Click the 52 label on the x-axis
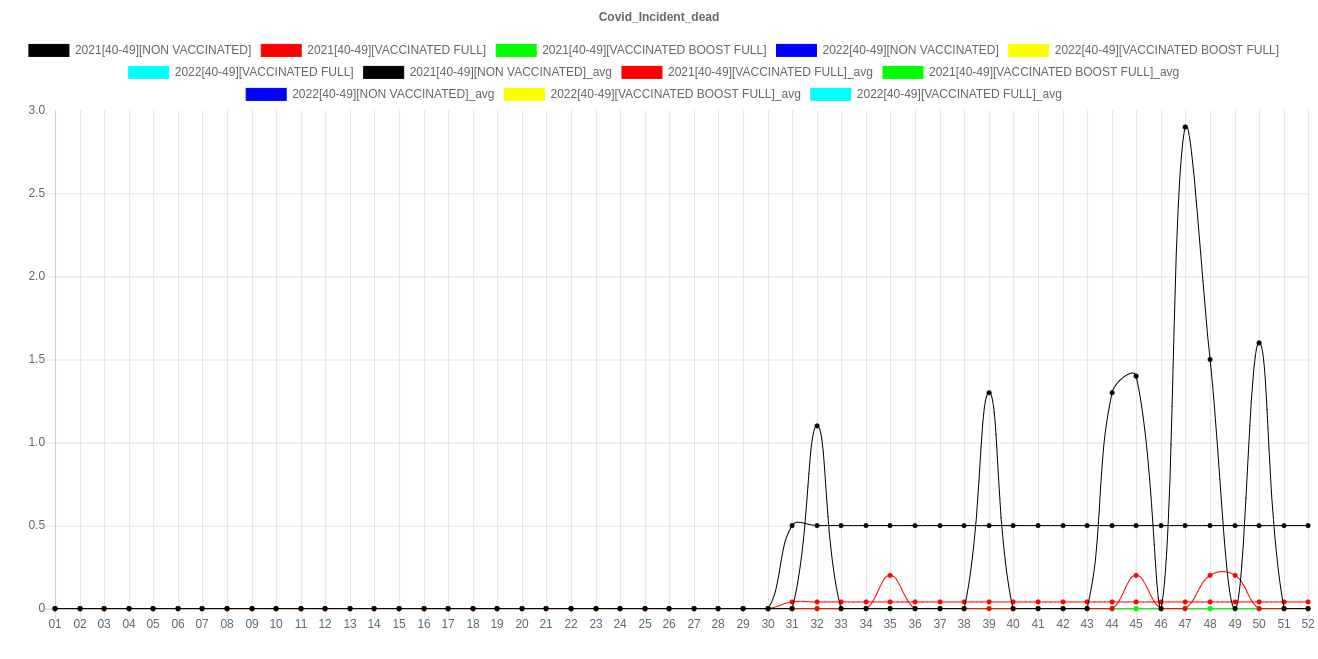This screenshot has height=659, width=1318. click(1307, 624)
